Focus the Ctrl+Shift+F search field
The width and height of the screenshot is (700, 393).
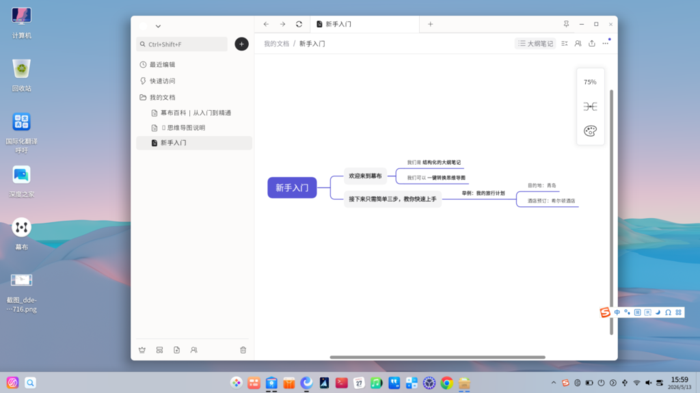182,44
